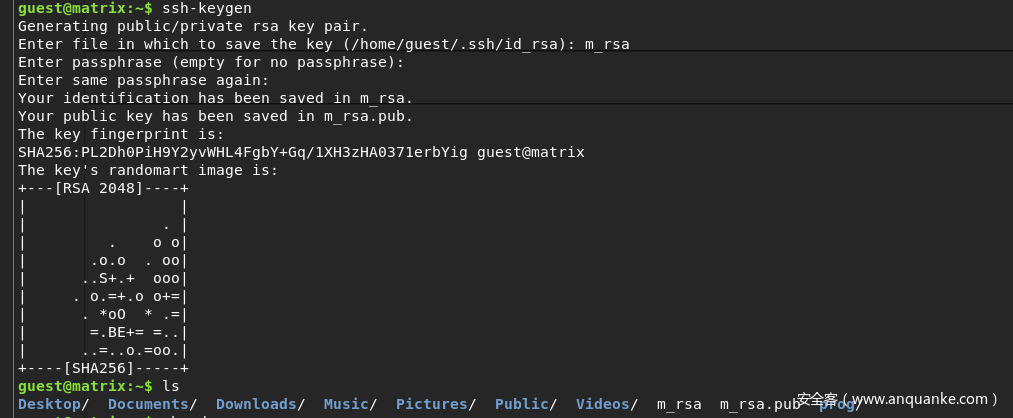Click the [RSA 2048] randomart header
This screenshot has width=1013, height=418.
(x=103, y=188)
